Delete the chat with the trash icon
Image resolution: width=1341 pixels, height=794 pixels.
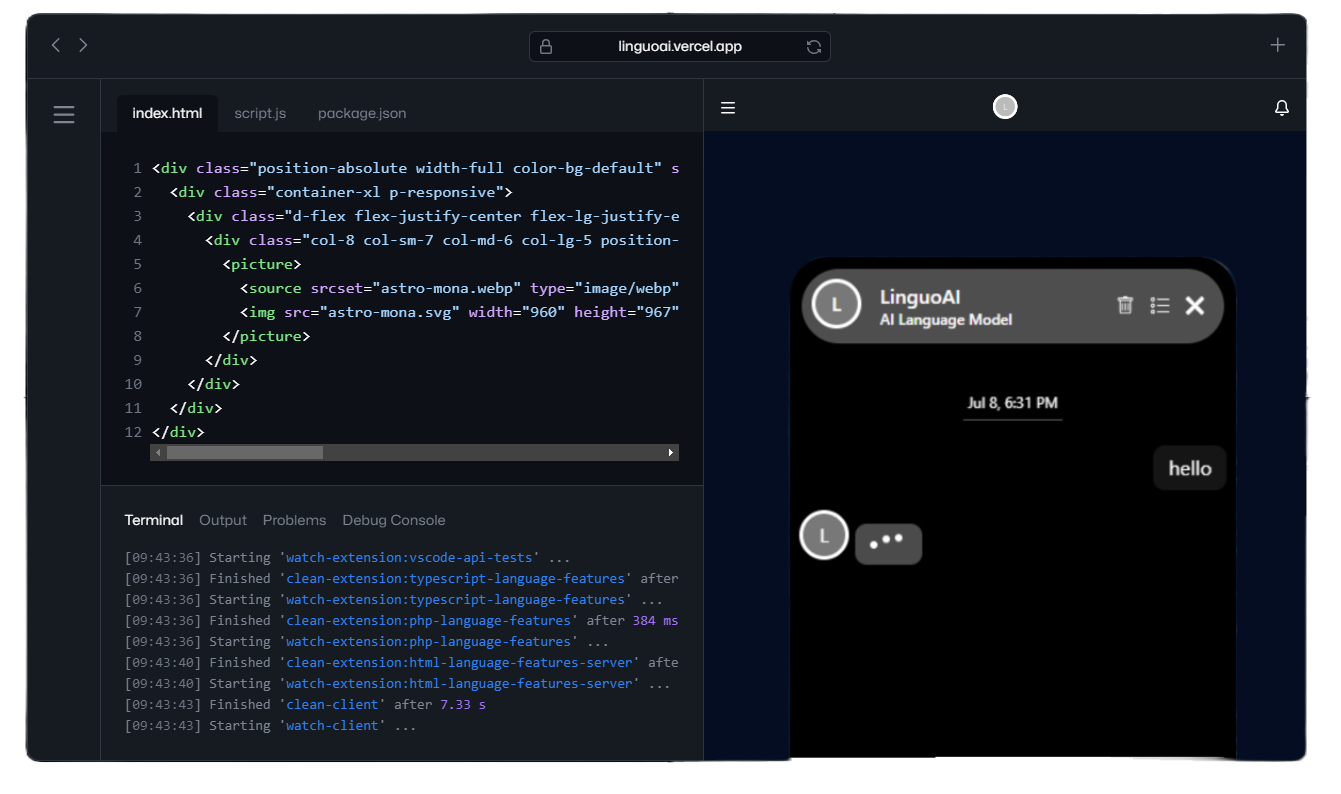coord(1125,305)
